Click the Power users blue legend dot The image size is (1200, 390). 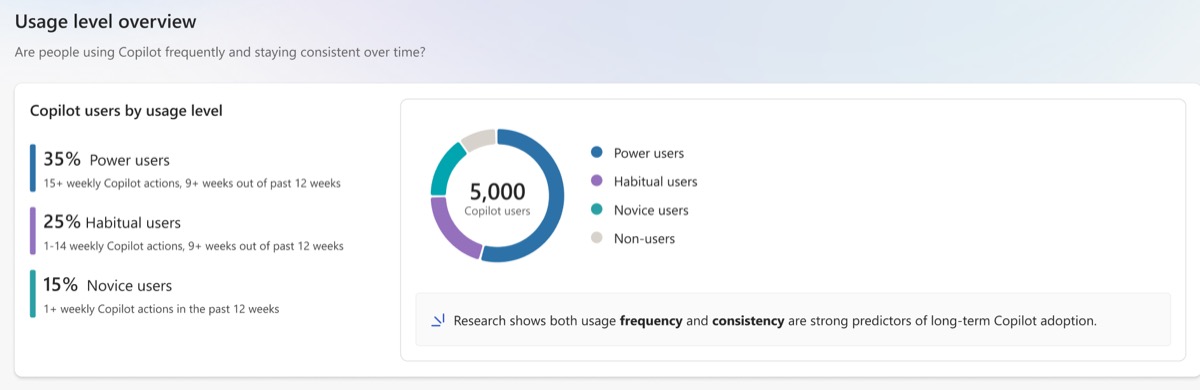(597, 153)
